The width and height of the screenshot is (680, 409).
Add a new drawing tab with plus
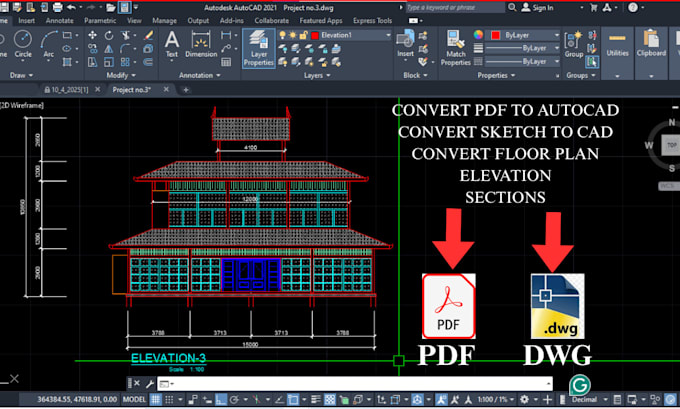[x=186, y=90]
